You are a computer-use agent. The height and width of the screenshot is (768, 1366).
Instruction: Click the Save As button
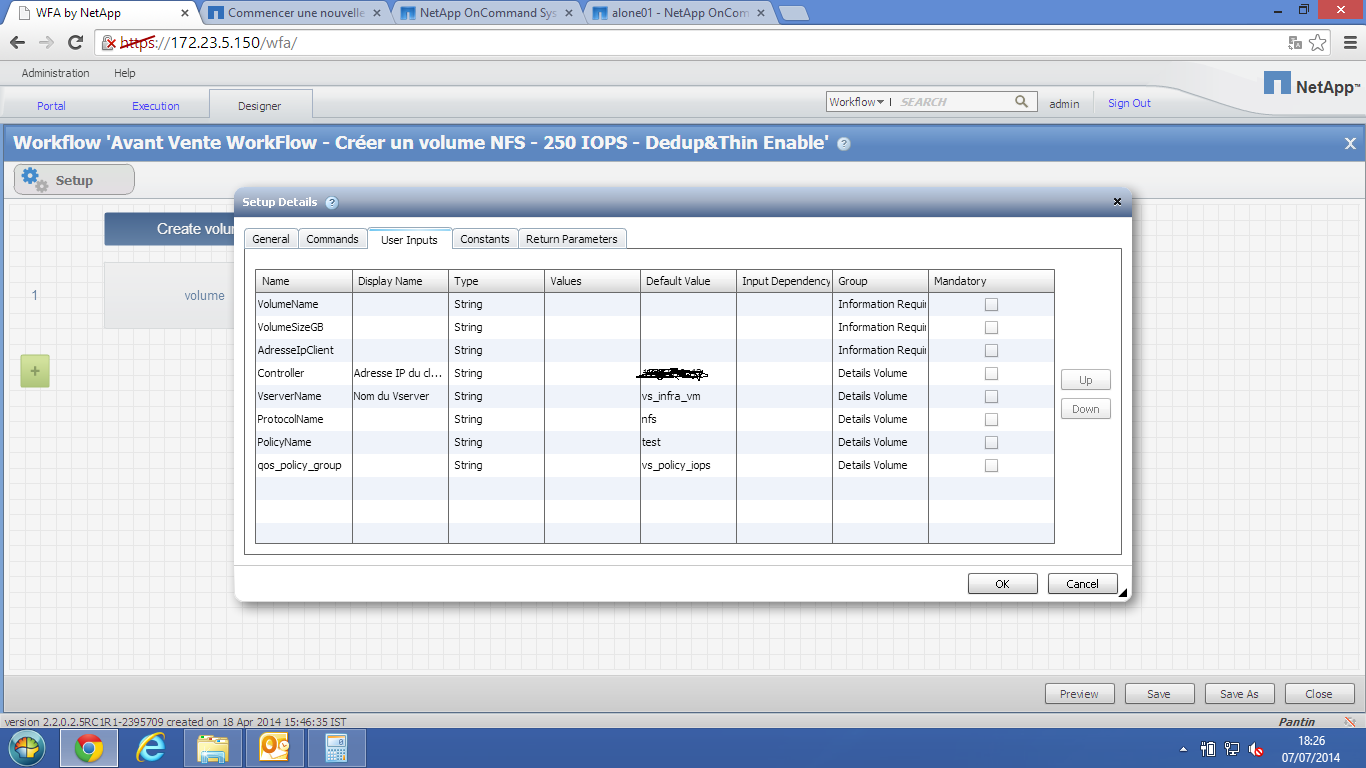point(1239,694)
